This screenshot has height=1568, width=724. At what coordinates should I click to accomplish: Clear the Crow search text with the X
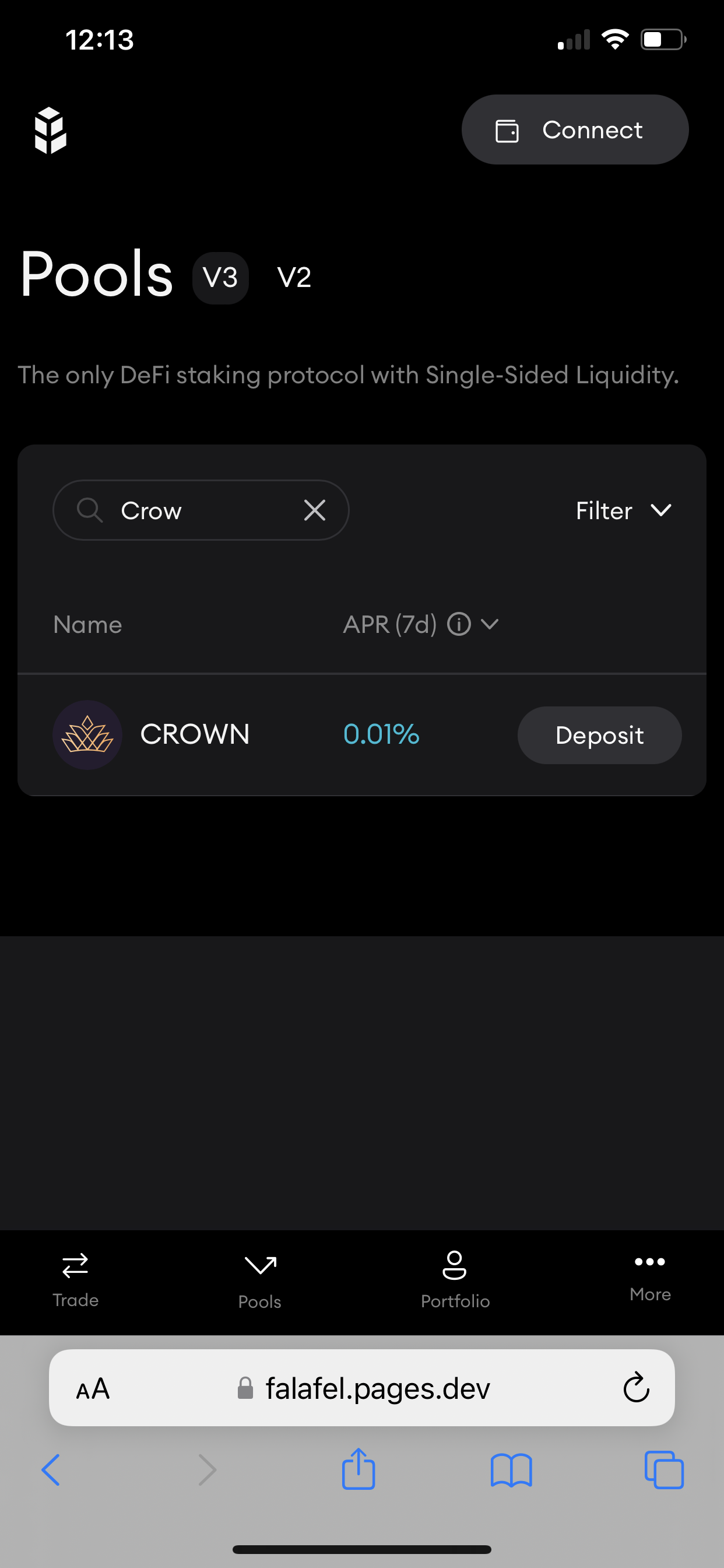coord(315,510)
